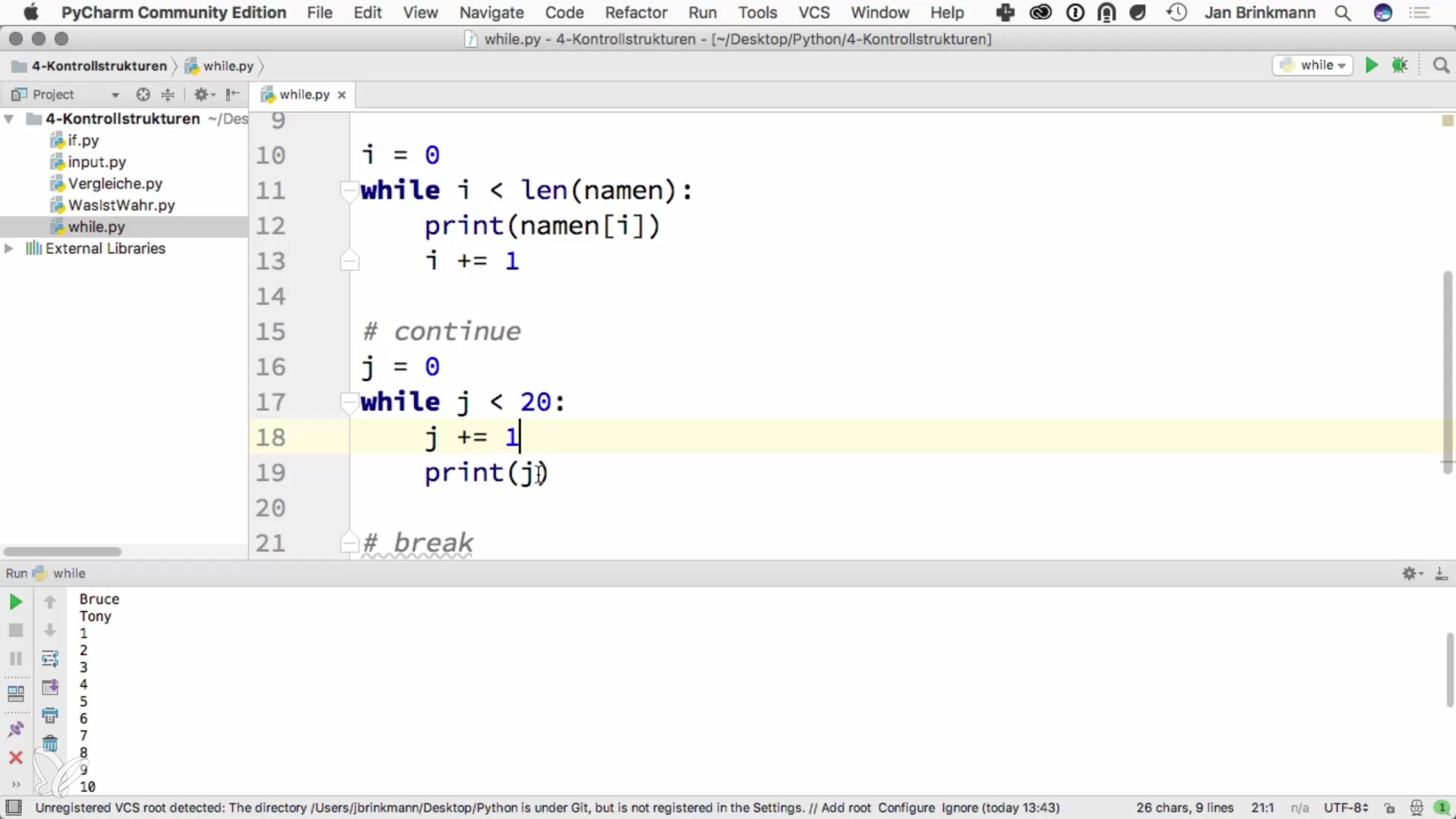The image size is (1456, 819).
Task: Close the Run panel with the red X
Action: coord(15,758)
